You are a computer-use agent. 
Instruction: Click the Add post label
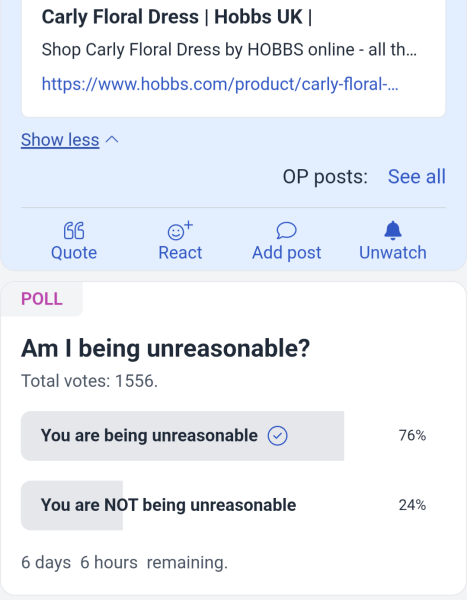click(286, 253)
